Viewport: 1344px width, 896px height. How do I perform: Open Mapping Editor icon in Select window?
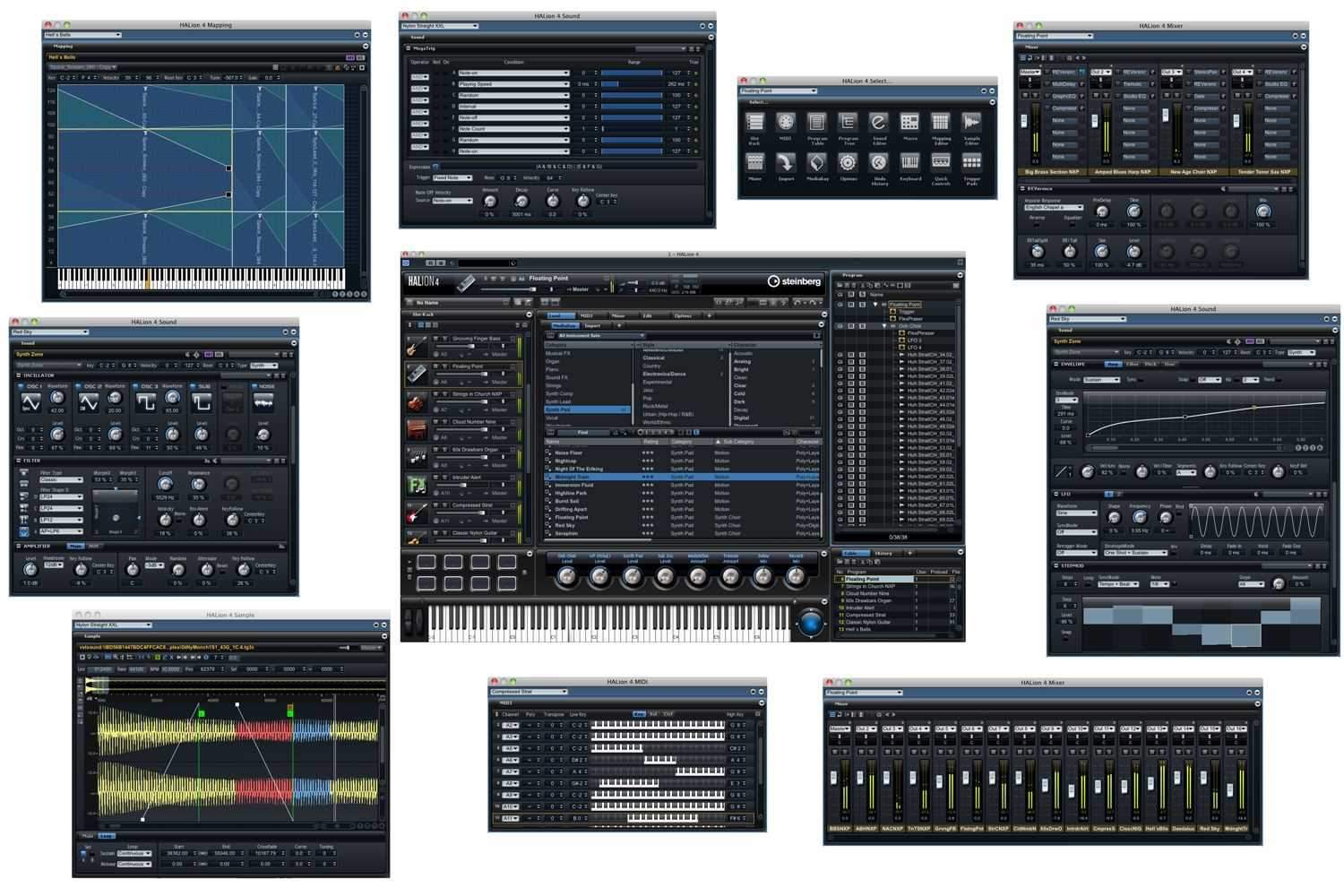pos(941,122)
